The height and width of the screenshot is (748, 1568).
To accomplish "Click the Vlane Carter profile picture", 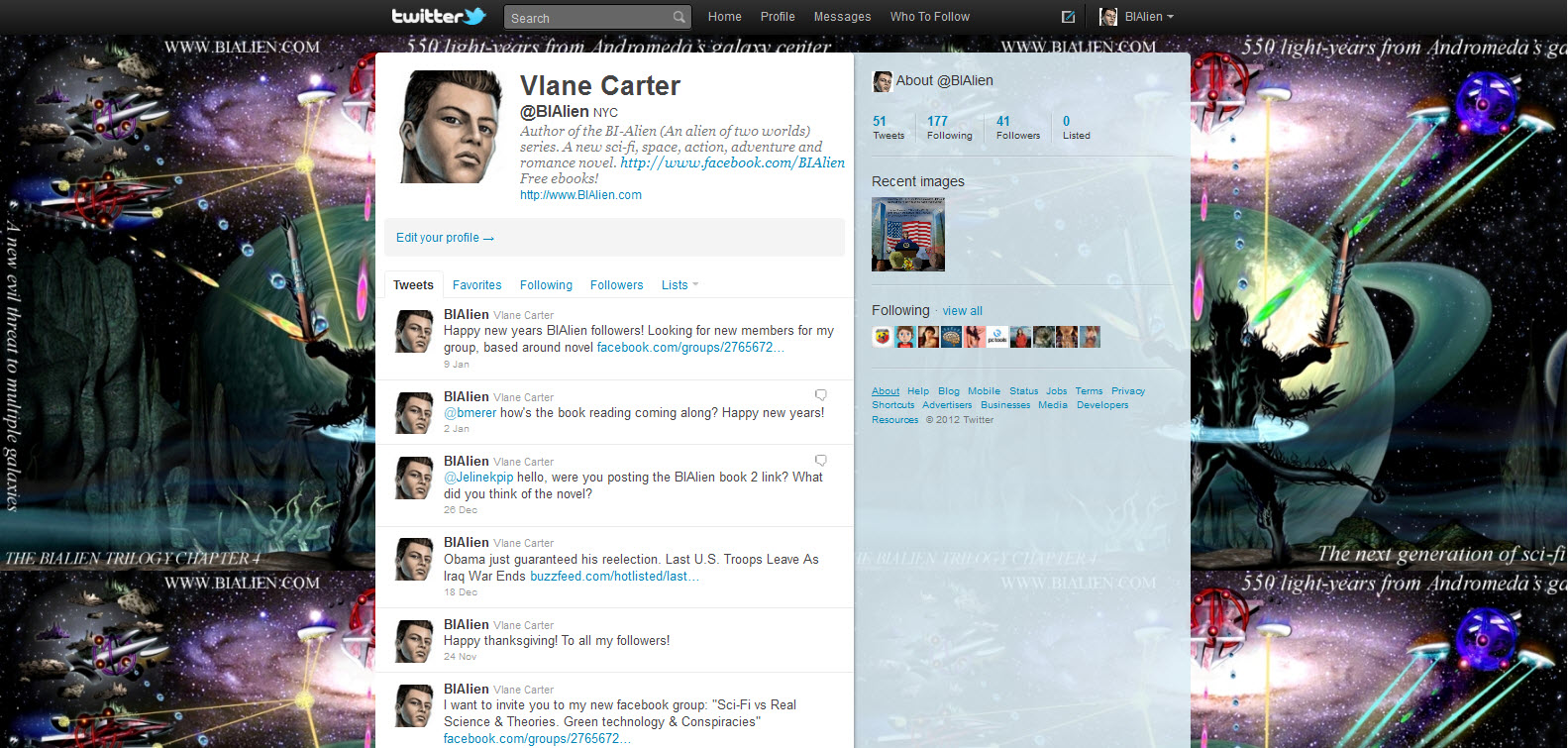I will coord(450,127).
